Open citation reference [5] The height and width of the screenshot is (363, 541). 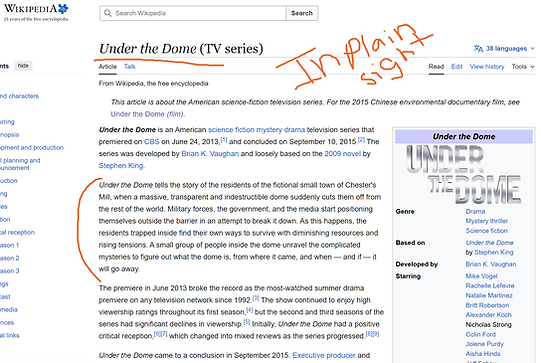247,322
